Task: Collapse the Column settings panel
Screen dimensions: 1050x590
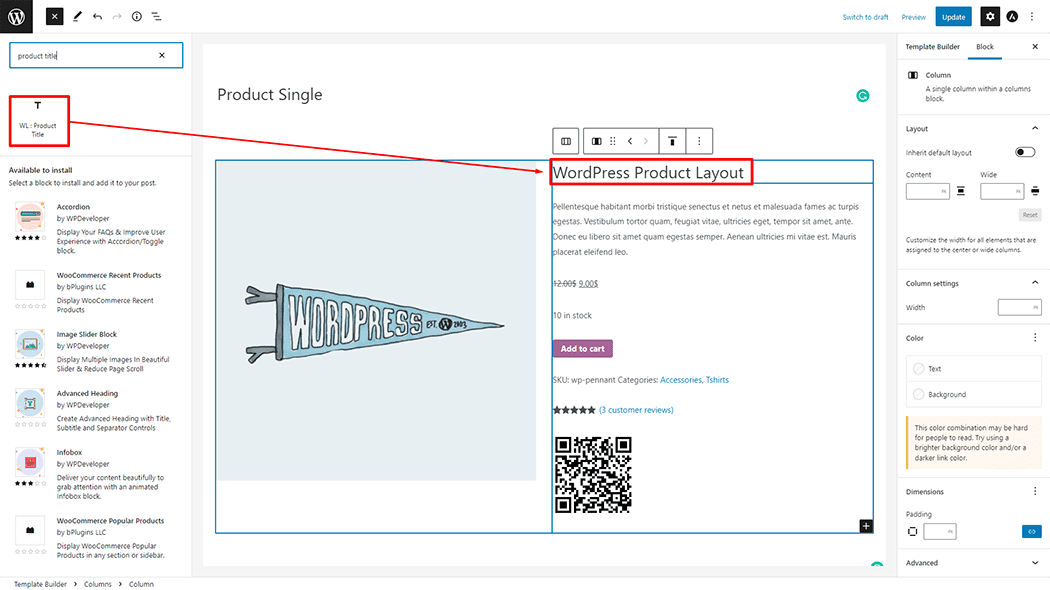Action: point(1035,283)
